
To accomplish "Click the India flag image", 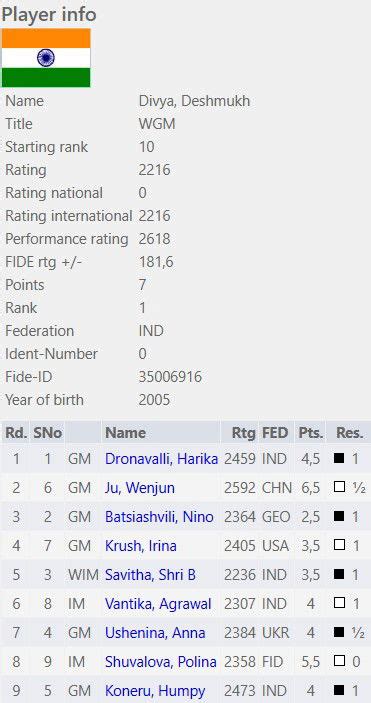I will [x=46, y=58].
